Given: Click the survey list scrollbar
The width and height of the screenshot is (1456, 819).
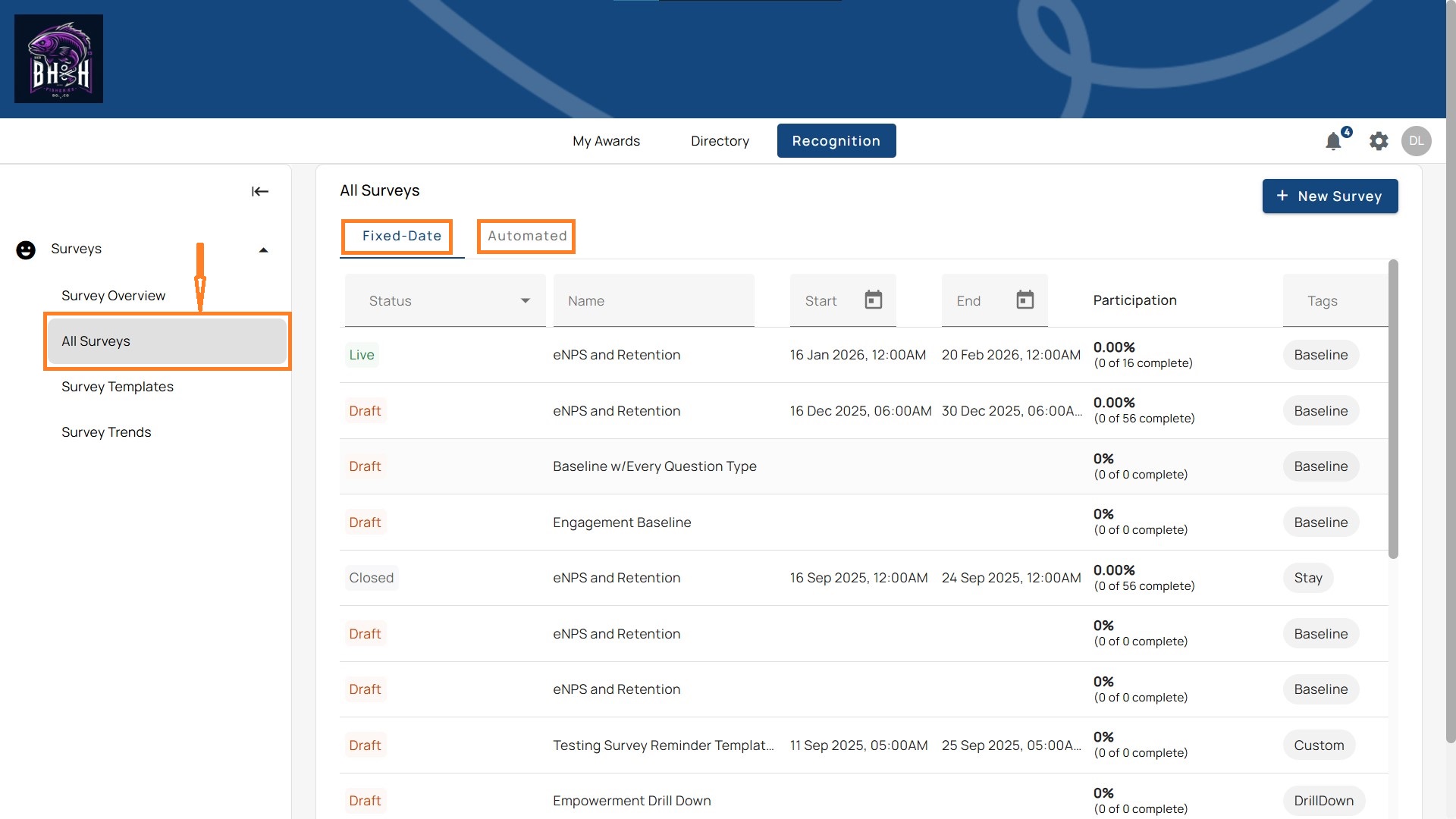Looking at the screenshot, I should point(1393,409).
